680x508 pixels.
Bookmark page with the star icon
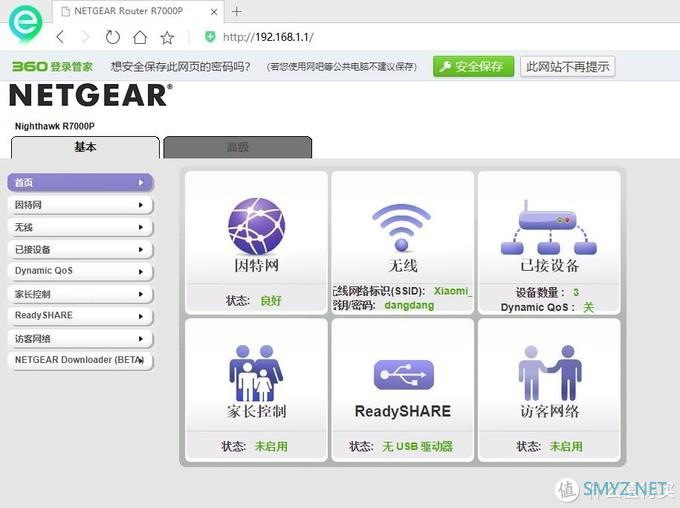167,38
